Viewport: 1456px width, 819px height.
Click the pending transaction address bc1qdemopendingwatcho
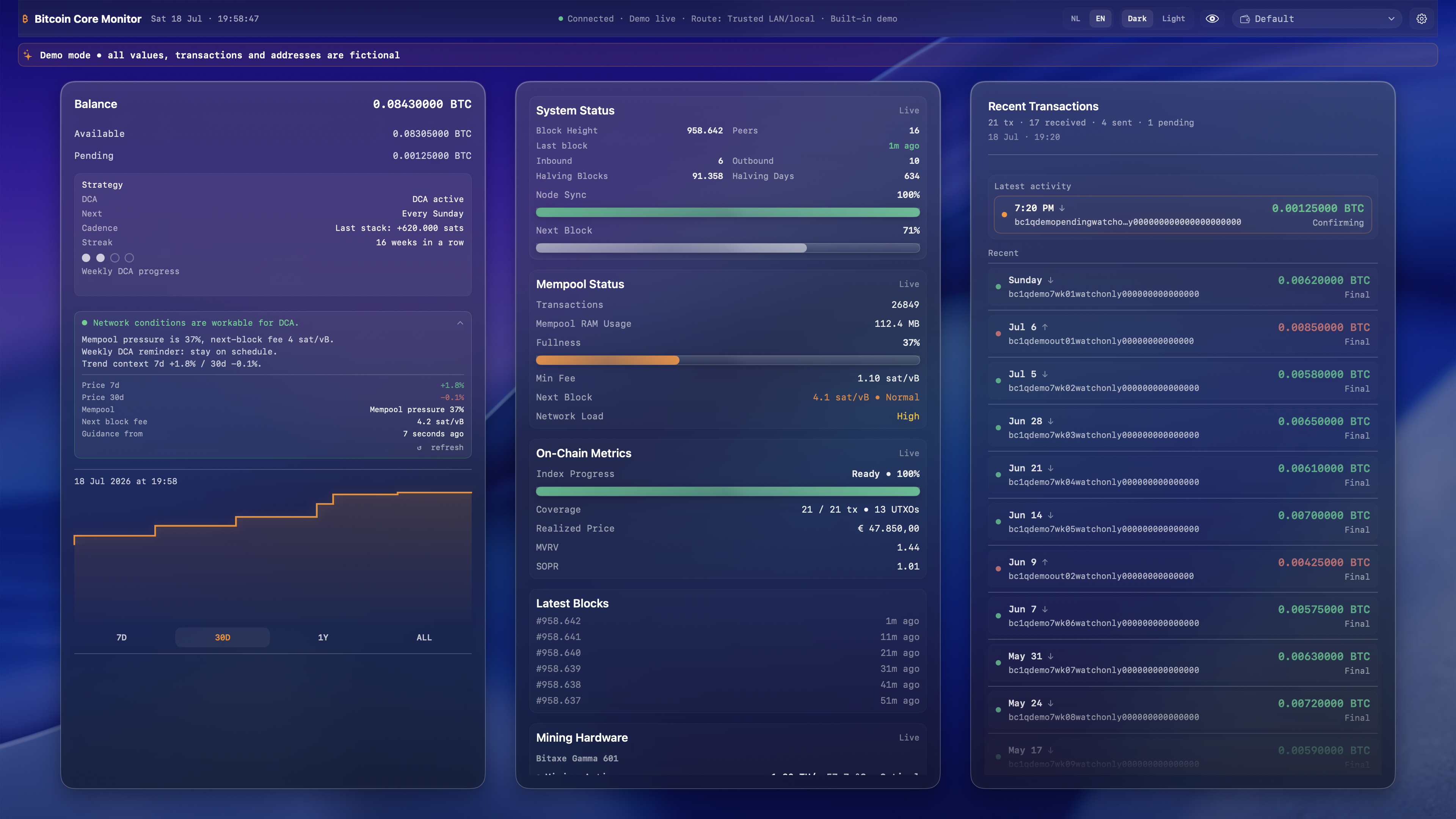(x=1128, y=222)
